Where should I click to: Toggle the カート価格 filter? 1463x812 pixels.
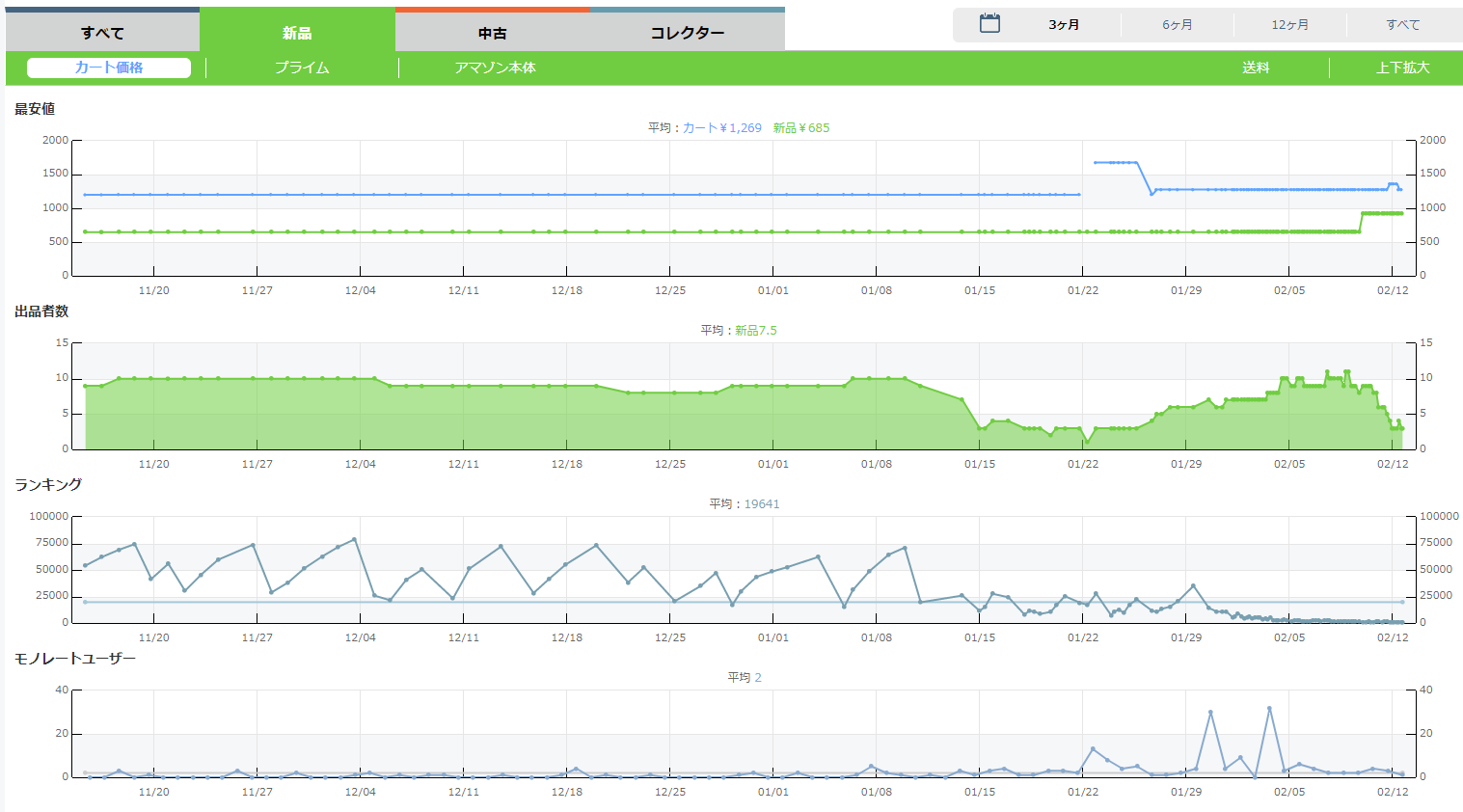pyautogui.click(x=109, y=68)
